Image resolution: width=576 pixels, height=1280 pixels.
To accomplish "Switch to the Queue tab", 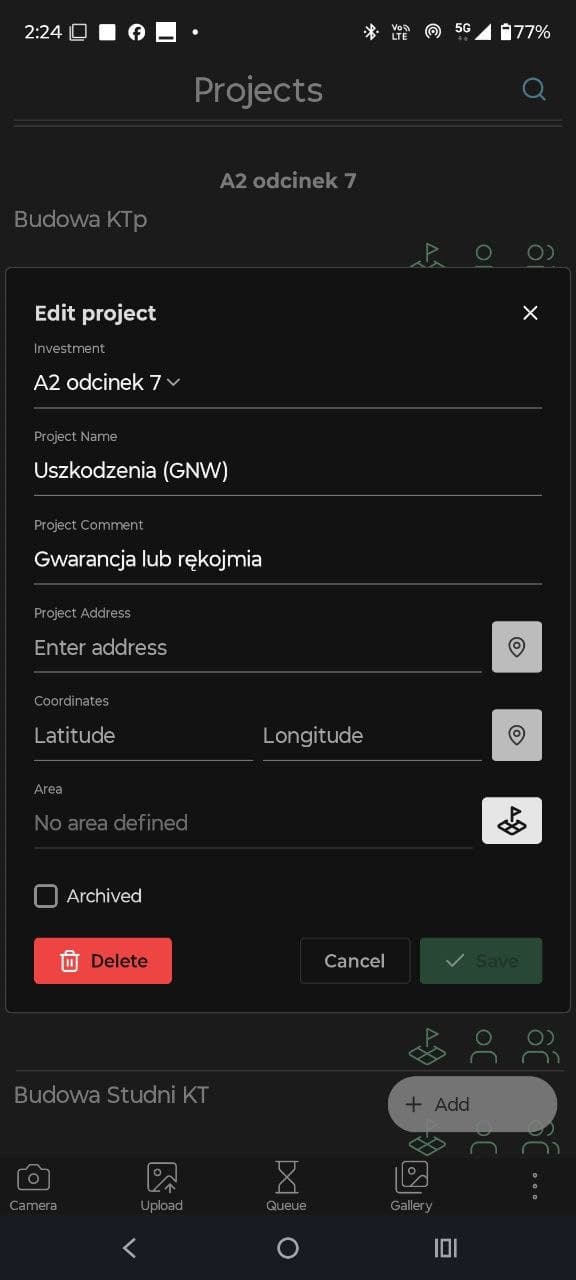I will pyautogui.click(x=286, y=1185).
